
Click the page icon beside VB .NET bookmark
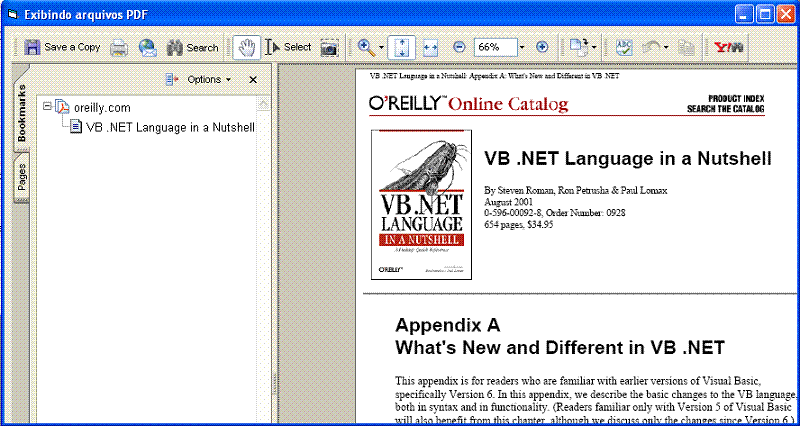click(76, 127)
